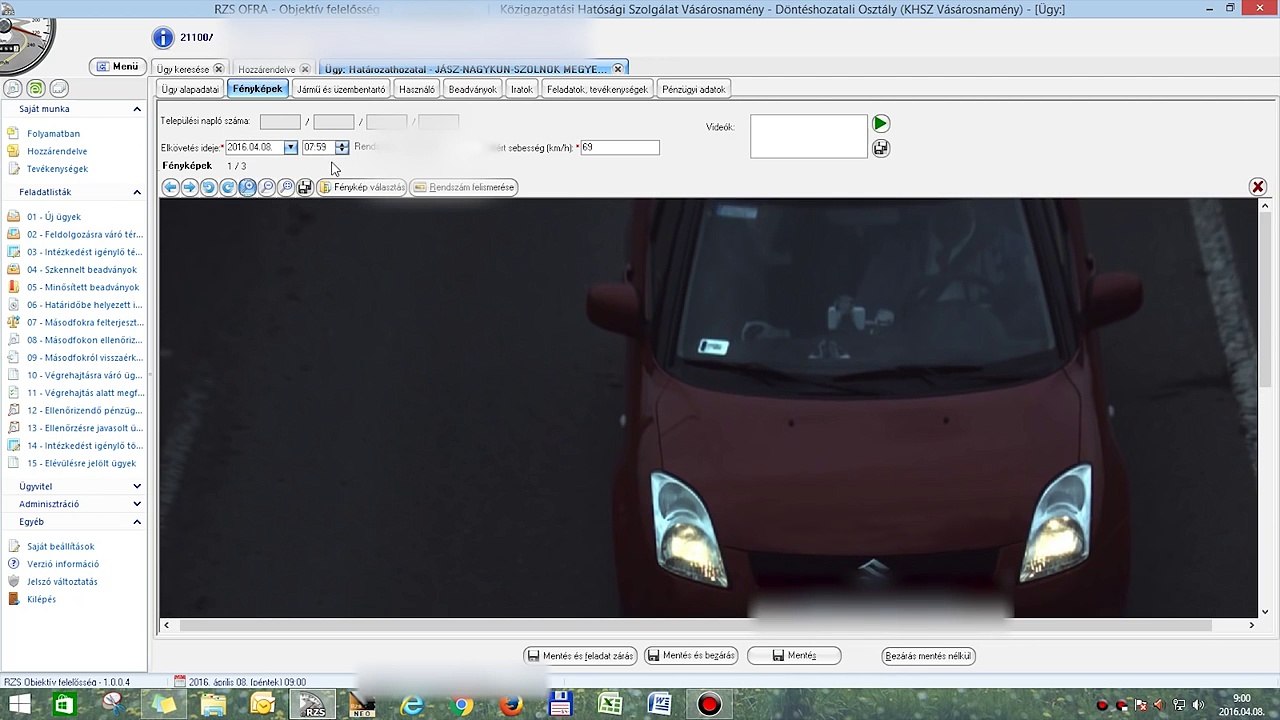
Task: Open Excel from the taskbar
Action: [x=610, y=705]
